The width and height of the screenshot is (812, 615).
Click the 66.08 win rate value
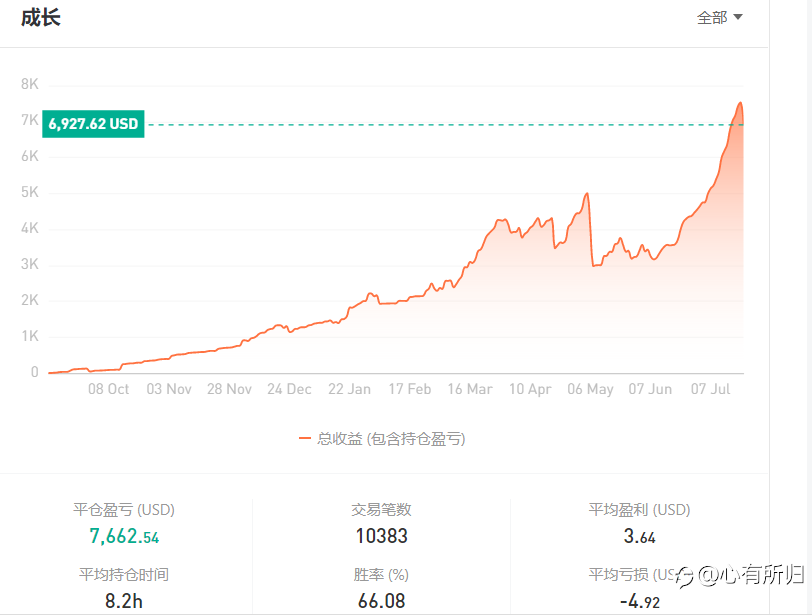click(382, 601)
